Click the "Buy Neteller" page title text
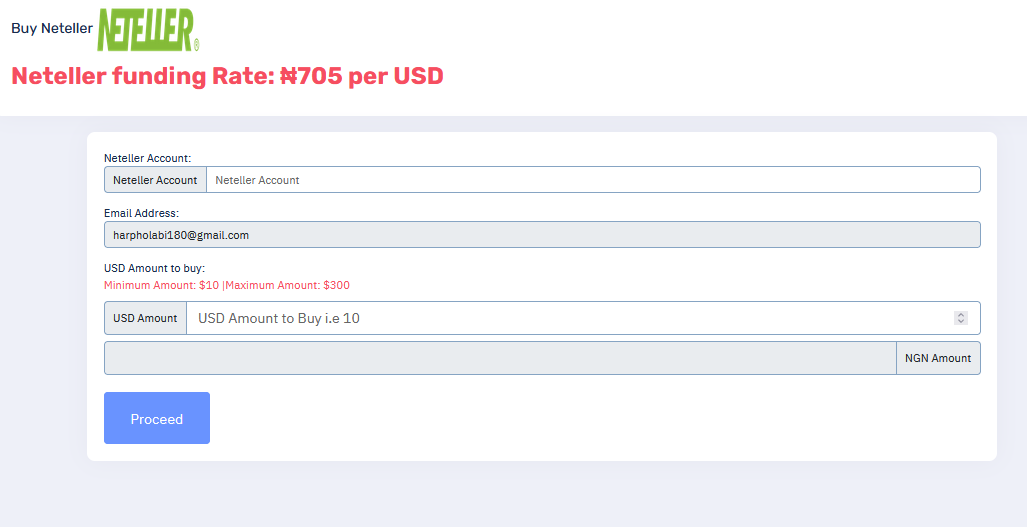1027x527 pixels. [x=52, y=28]
